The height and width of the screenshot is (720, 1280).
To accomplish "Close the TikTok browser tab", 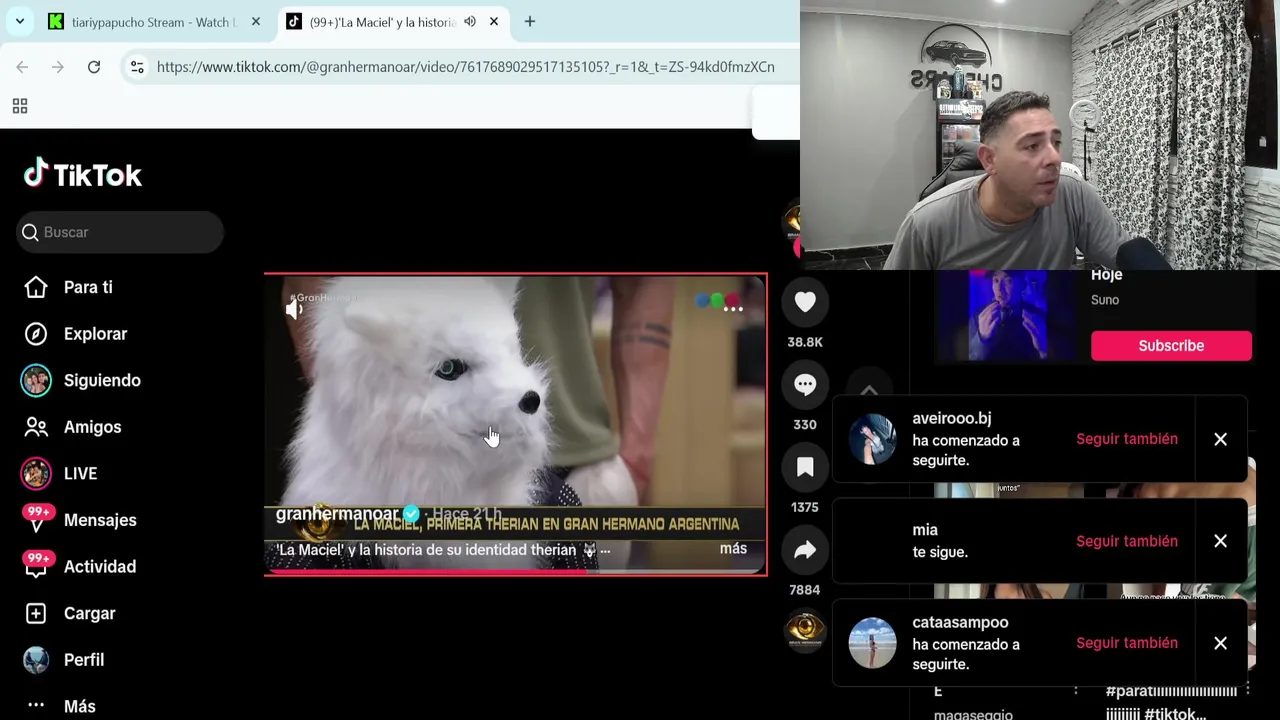I will coord(494,22).
